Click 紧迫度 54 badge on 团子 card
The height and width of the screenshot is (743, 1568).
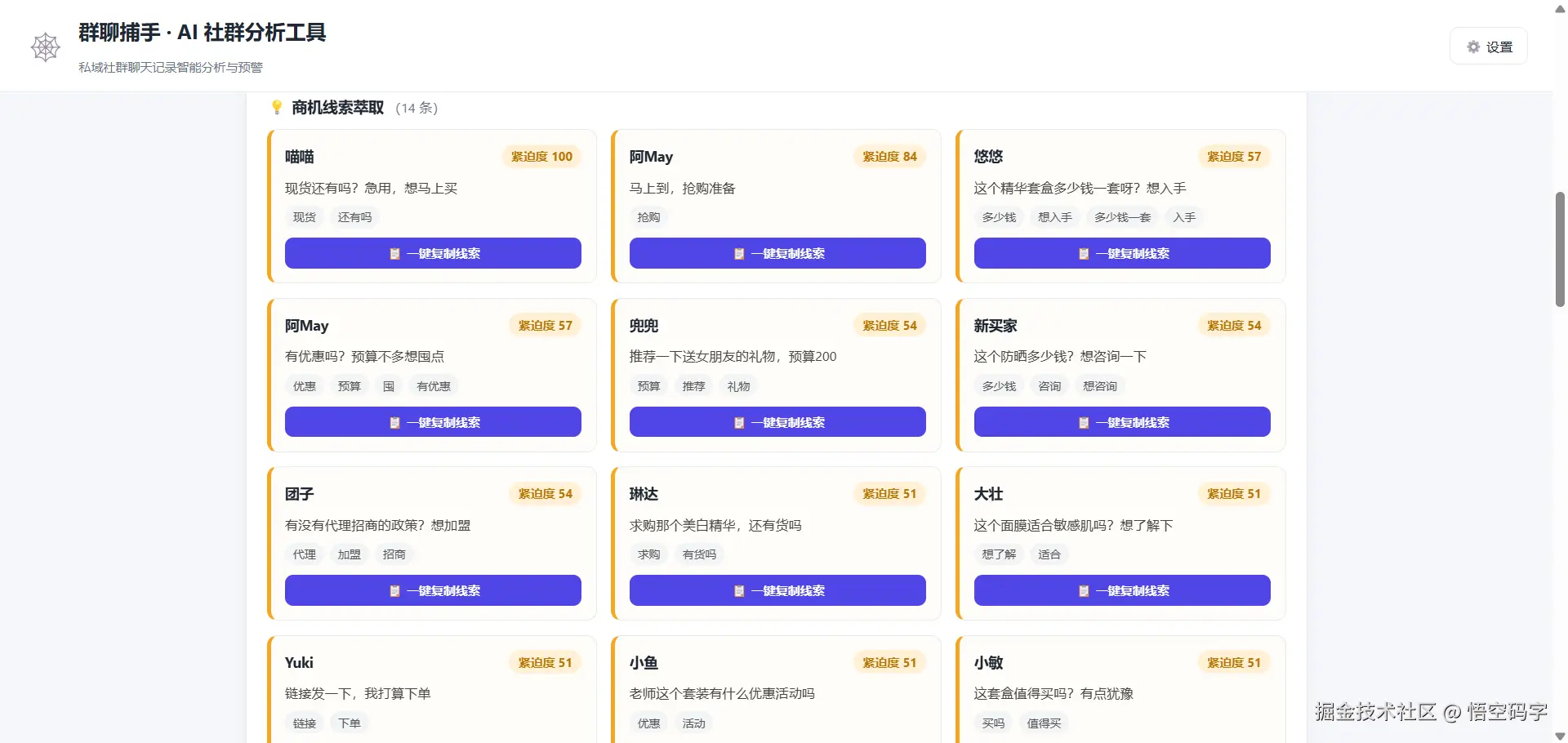point(545,493)
